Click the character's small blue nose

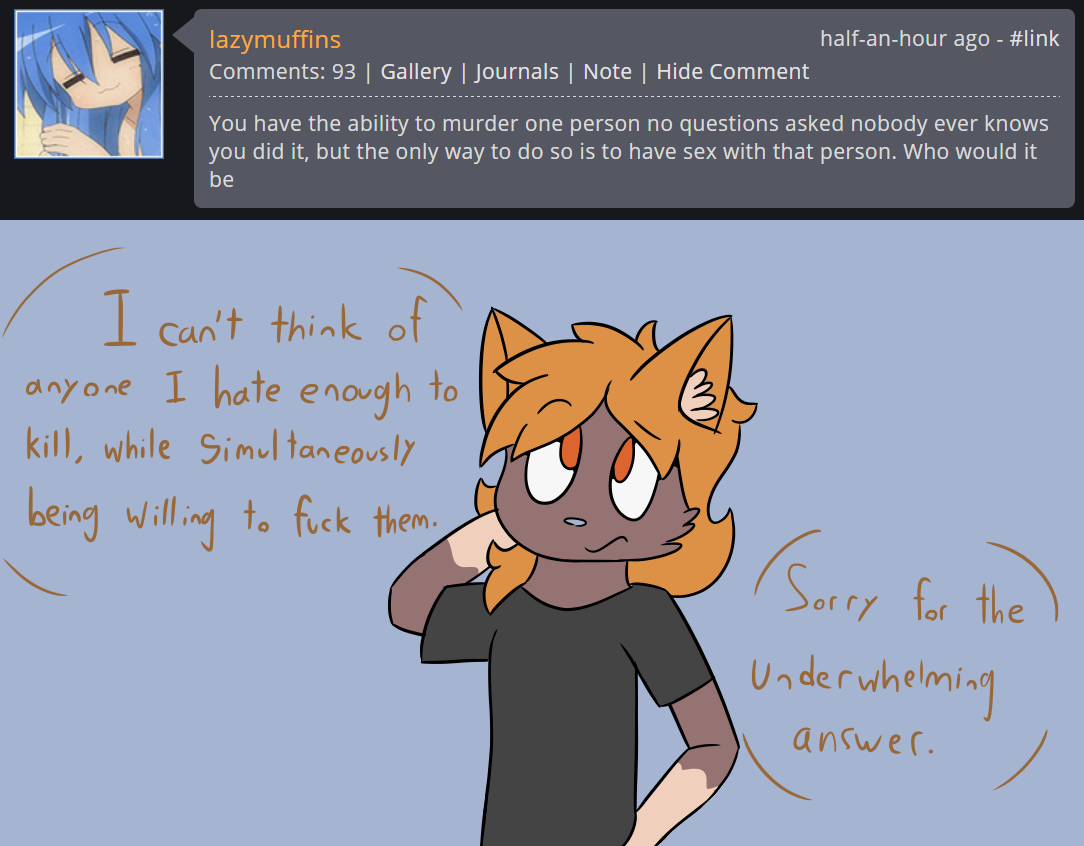point(575,523)
